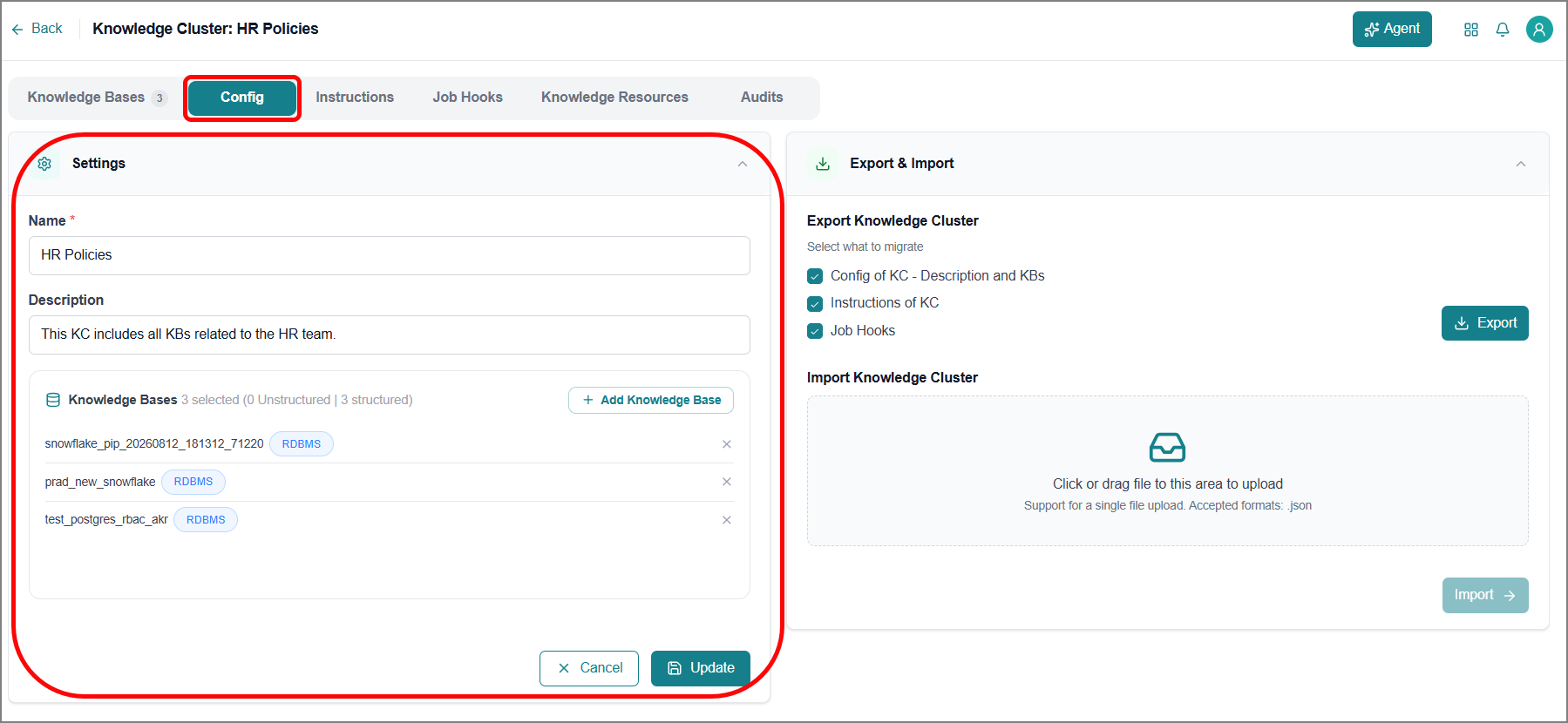Click the Export & Import download icon
The width and height of the screenshot is (1568, 723).
point(823,164)
